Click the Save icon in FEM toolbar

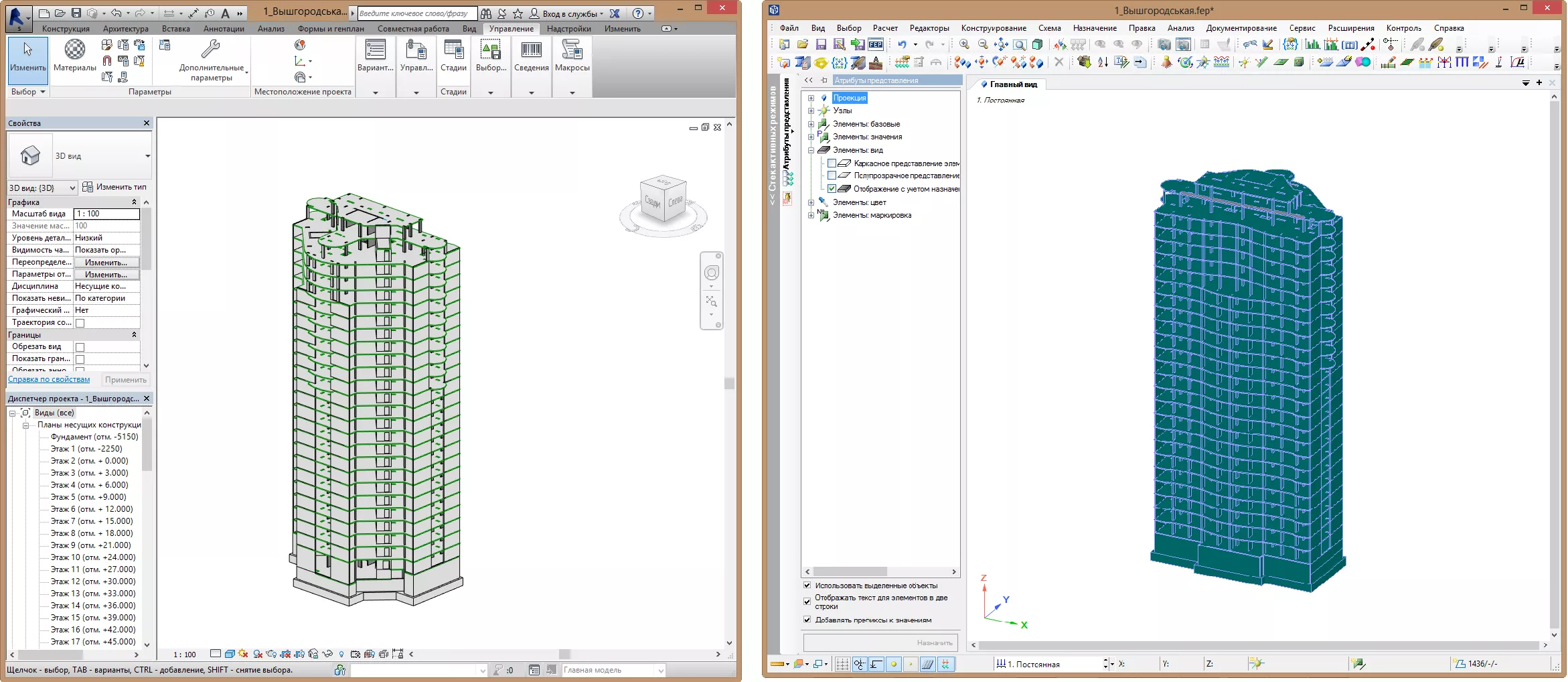click(821, 45)
